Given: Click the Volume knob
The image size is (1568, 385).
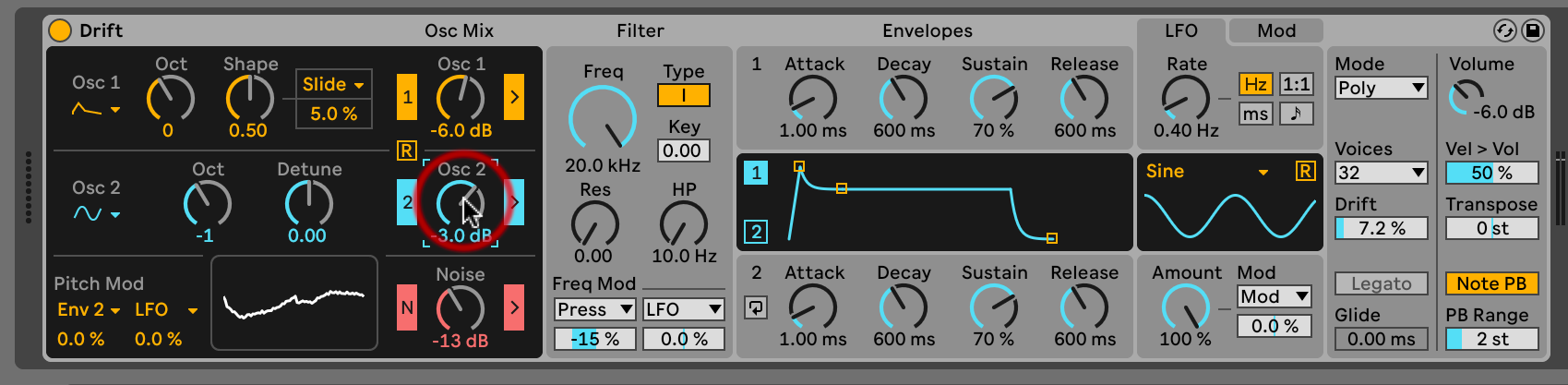Looking at the screenshot, I should (x=1466, y=97).
